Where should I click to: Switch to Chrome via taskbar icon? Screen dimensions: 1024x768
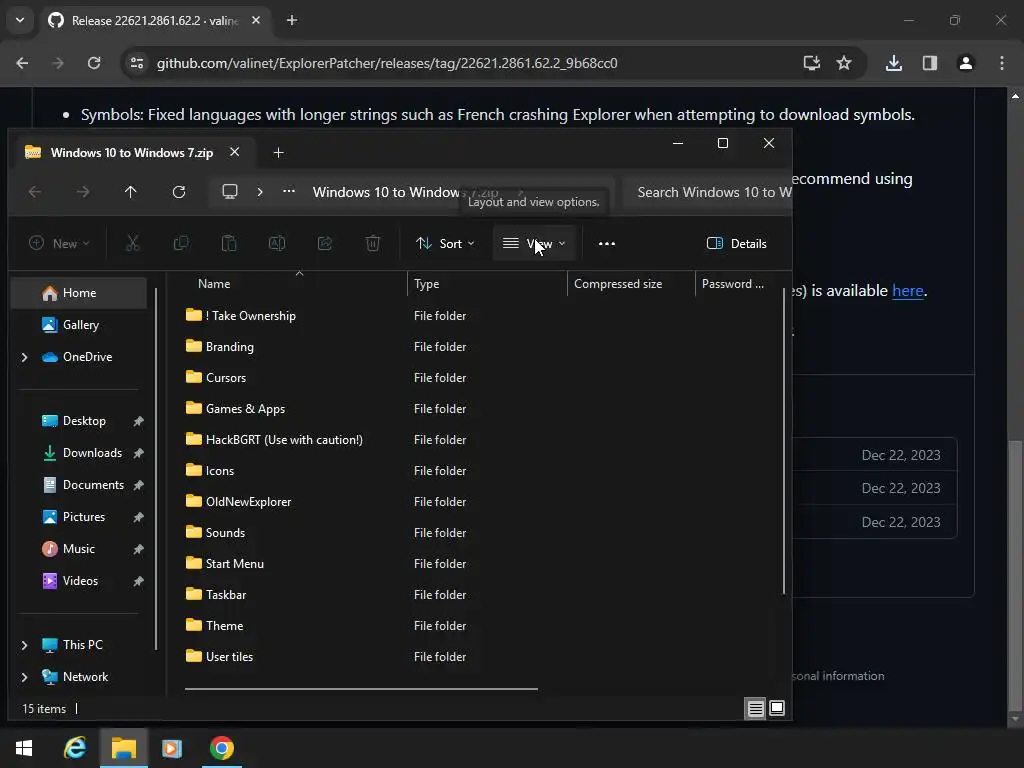[221, 748]
